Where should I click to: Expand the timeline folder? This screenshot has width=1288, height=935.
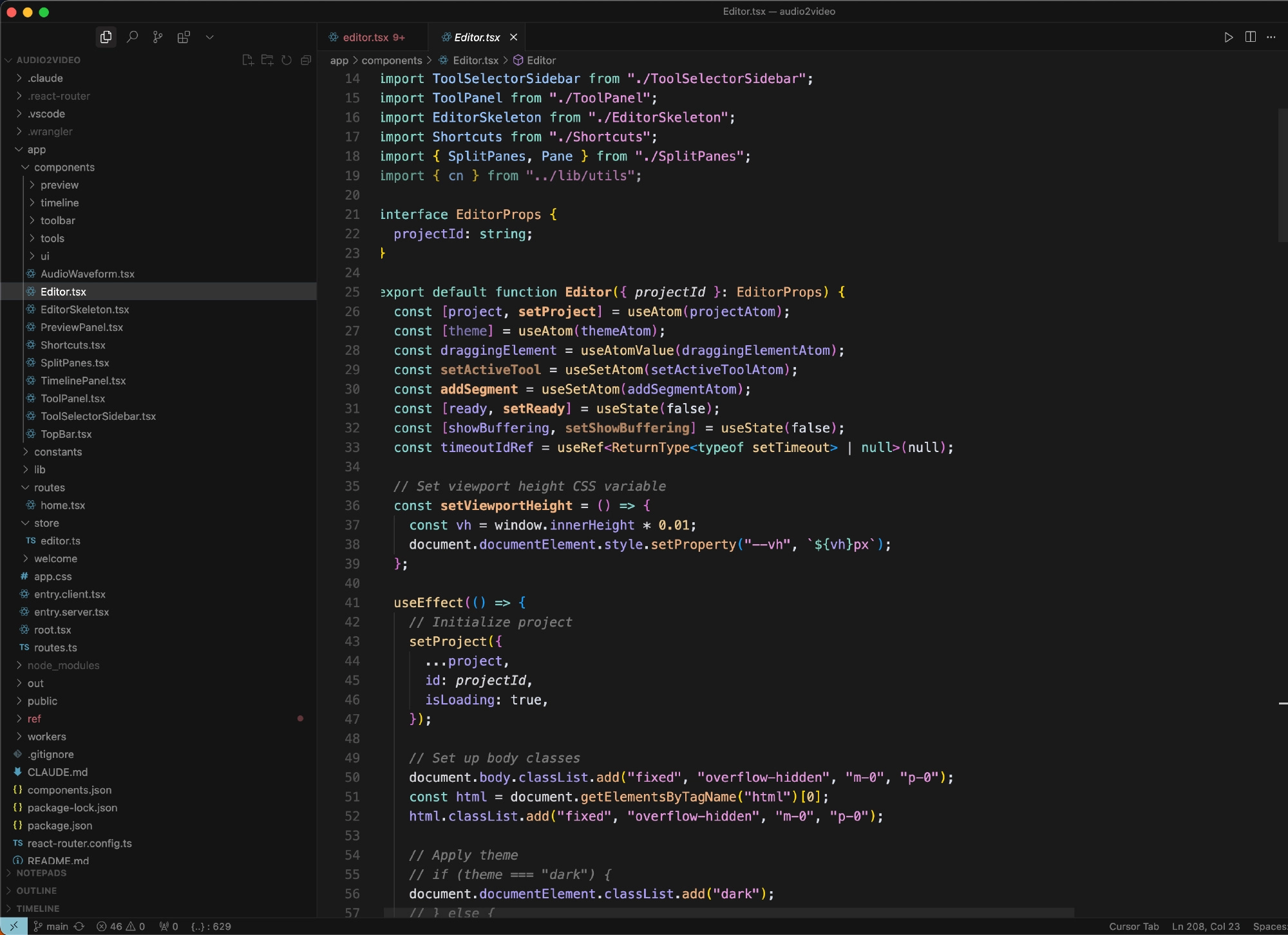(59, 202)
